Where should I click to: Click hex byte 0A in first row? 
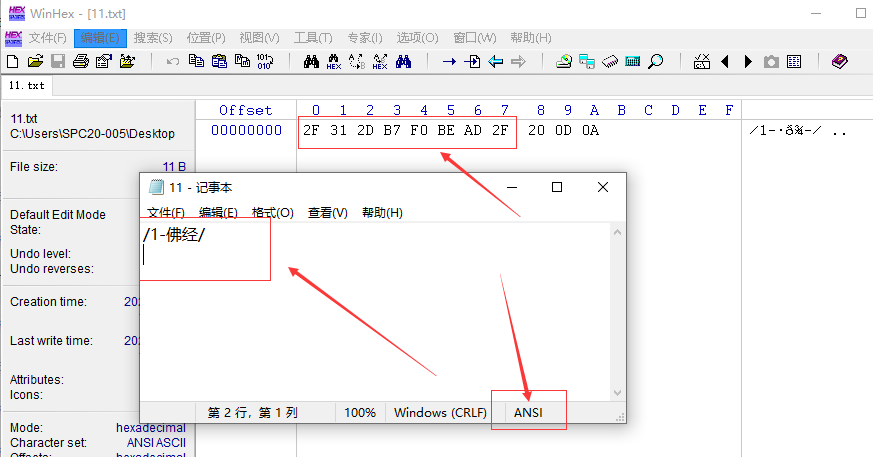tap(590, 130)
